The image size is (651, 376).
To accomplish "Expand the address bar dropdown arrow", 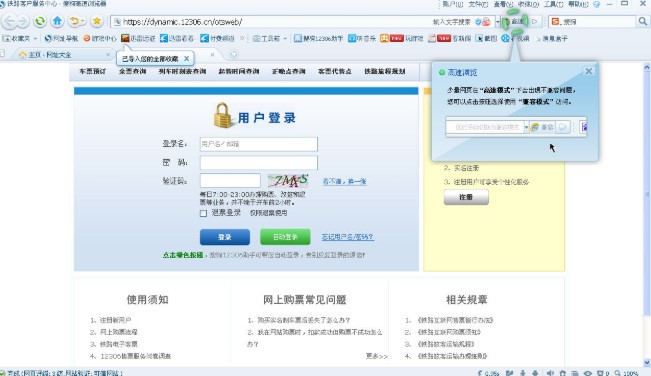I will click(x=497, y=22).
